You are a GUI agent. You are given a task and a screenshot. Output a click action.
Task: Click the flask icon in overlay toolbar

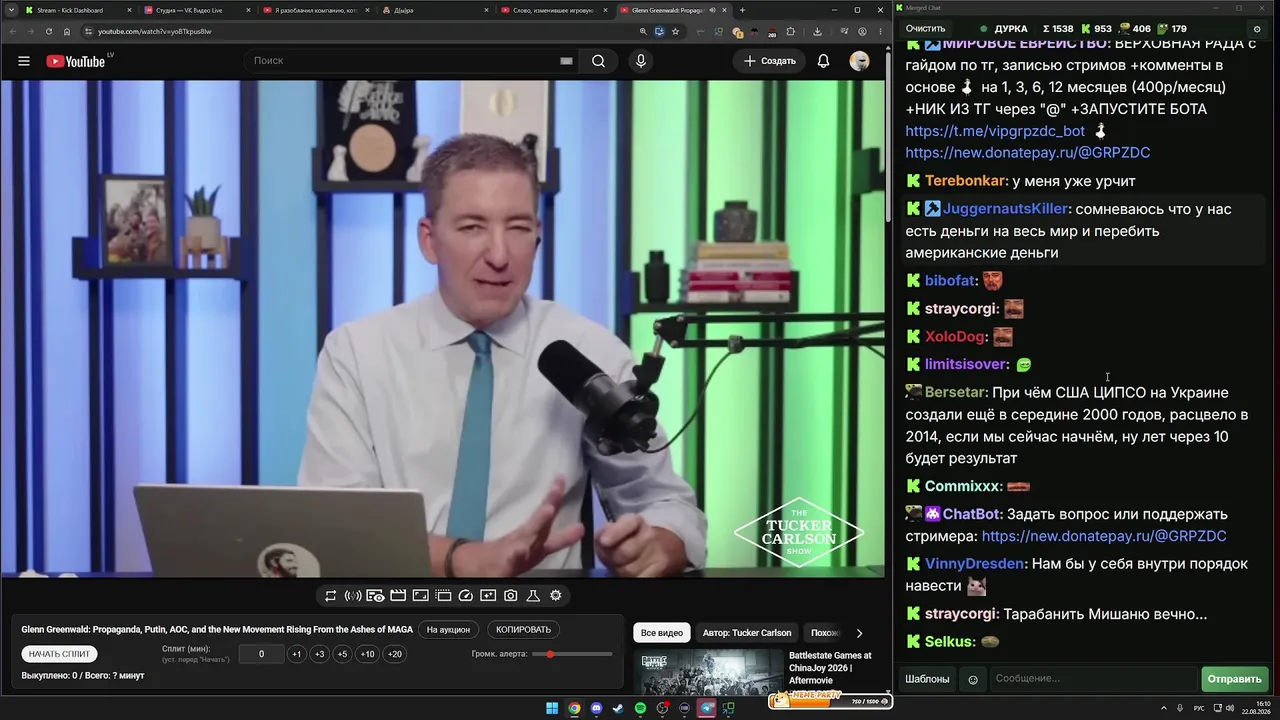click(533, 596)
